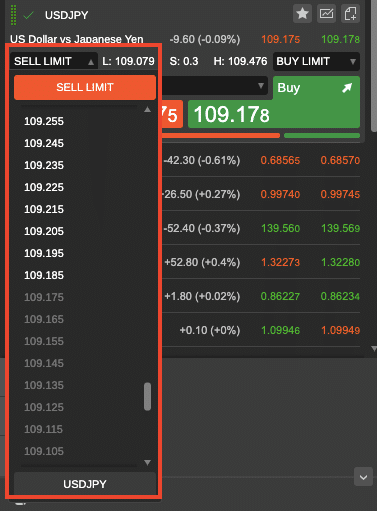377x511 pixels.
Task: Click the low value L: 109.079
Action: tap(128, 61)
